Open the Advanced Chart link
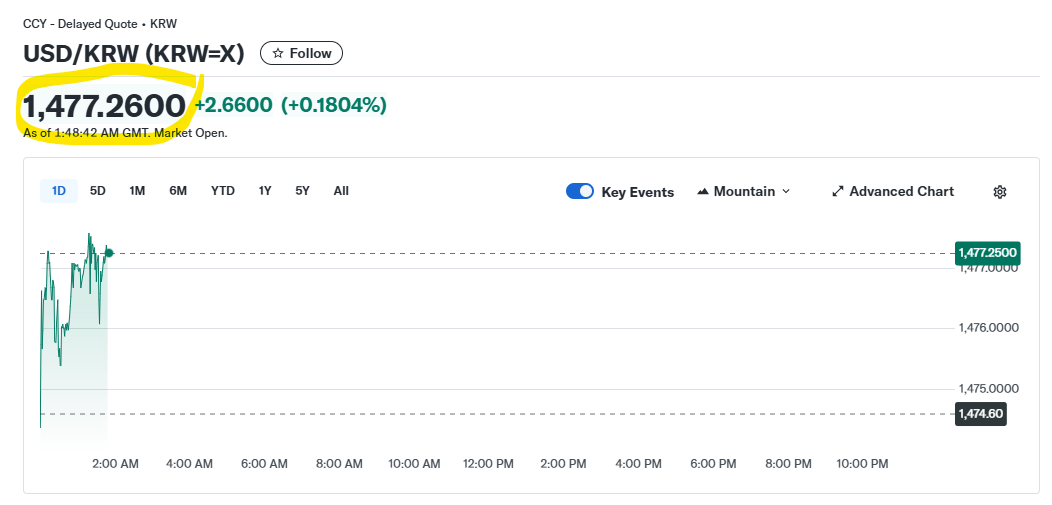Image resolution: width=1052 pixels, height=505 pixels. coord(892,191)
